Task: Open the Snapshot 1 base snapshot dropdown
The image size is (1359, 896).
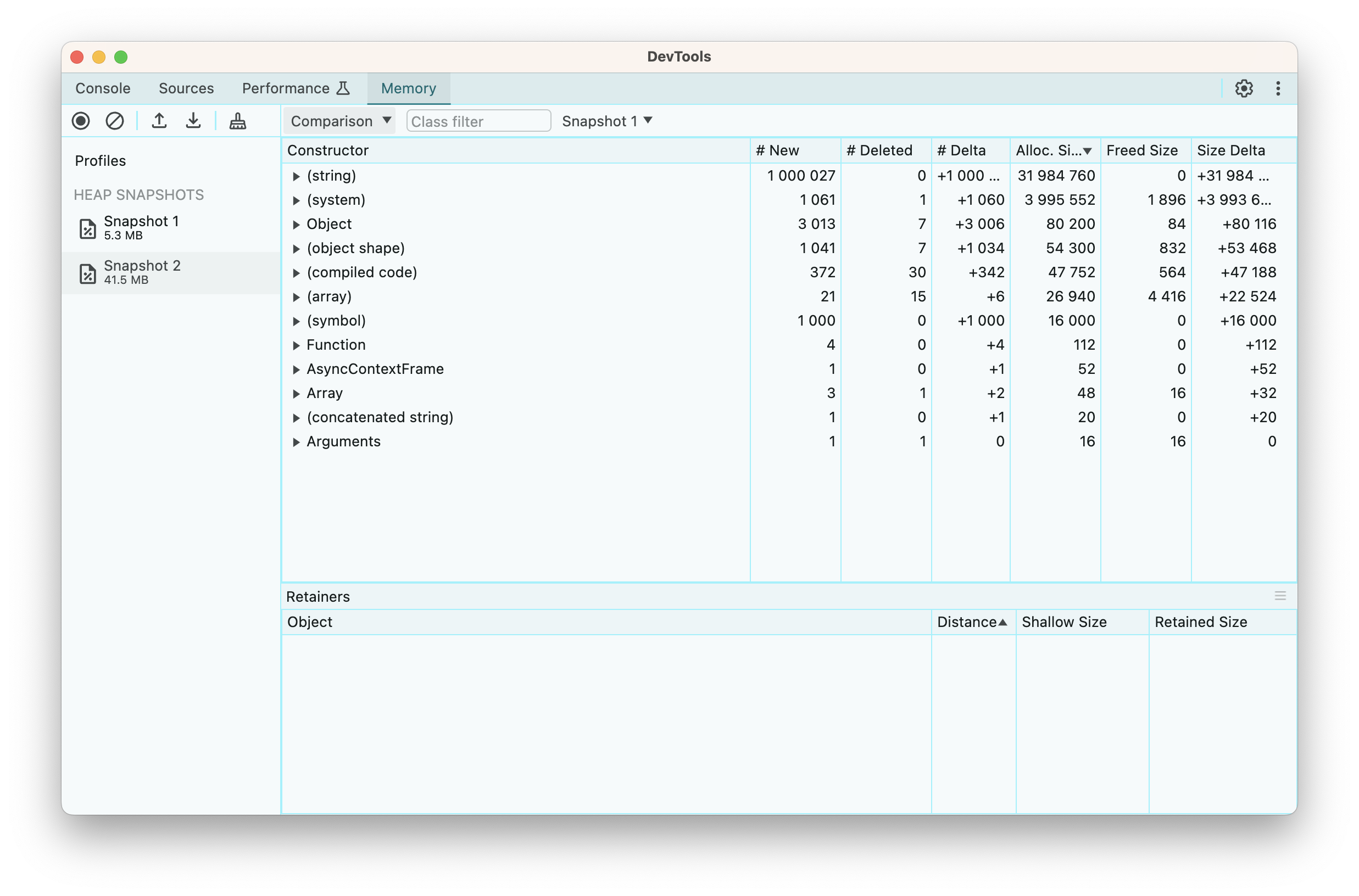Action: (x=606, y=121)
